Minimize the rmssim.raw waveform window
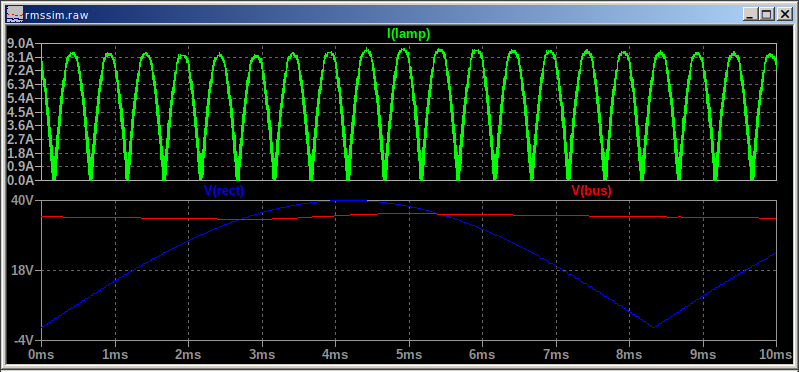Screen dimensions: 799x372 pos(749,15)
